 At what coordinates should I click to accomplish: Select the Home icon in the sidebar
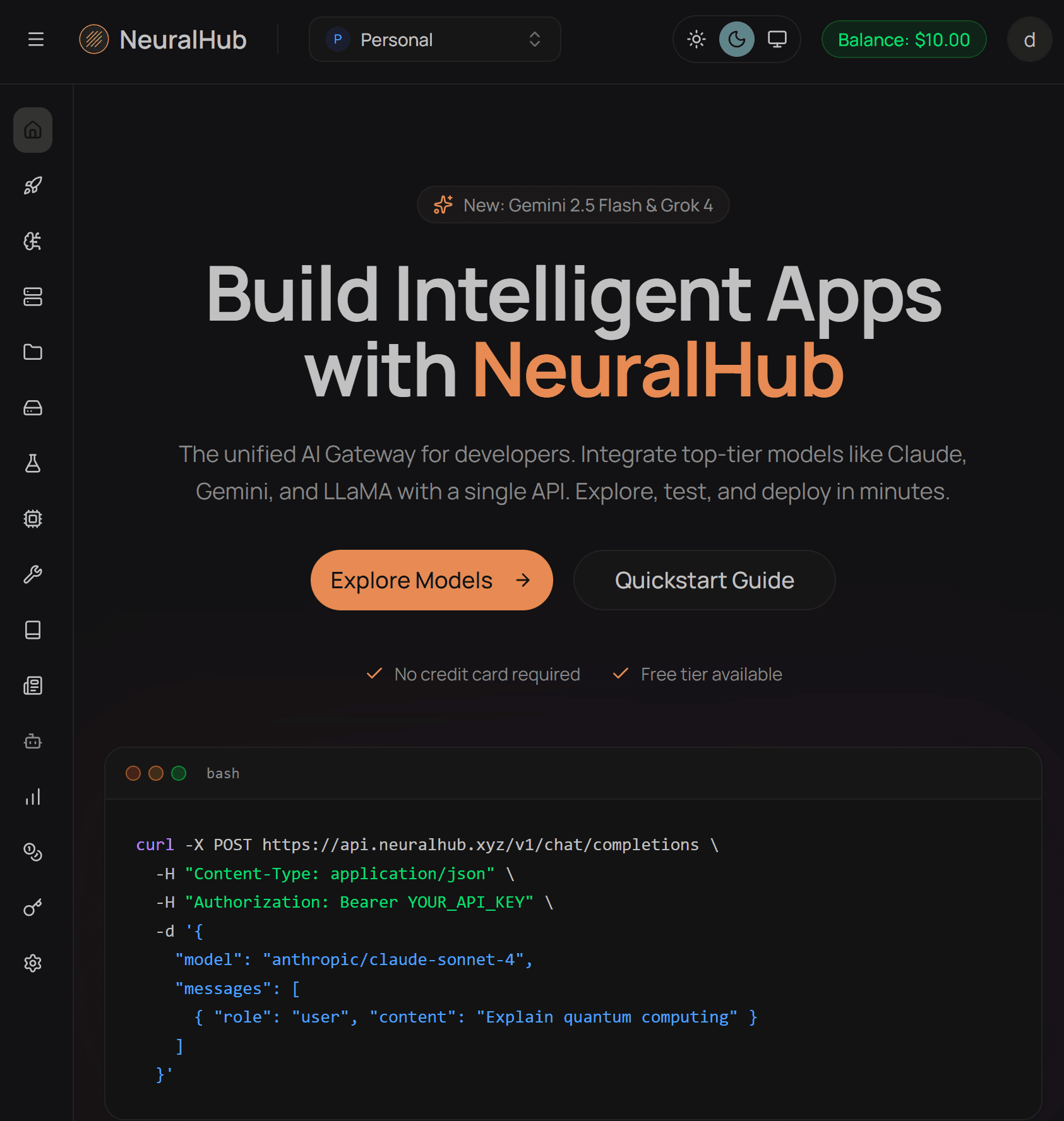point(32,130)
